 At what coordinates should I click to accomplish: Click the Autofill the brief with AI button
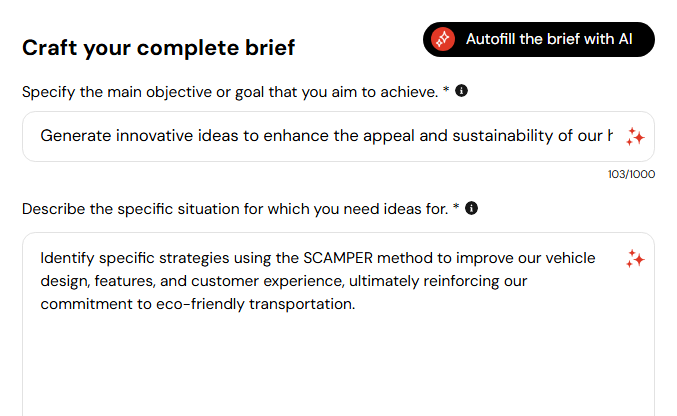pyautogui.click(x=538, y=39)
